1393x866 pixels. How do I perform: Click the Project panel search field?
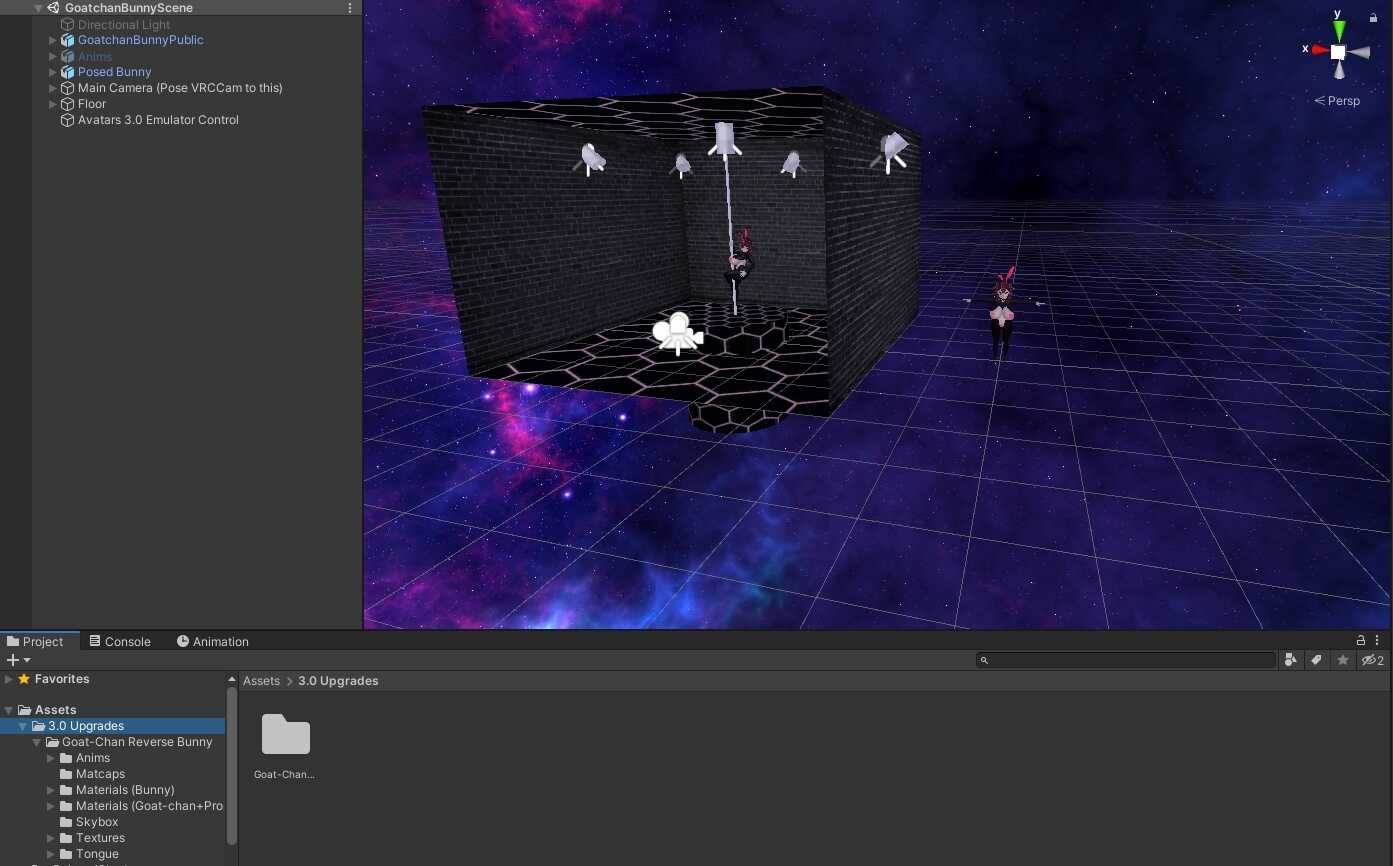[x=1126, y=660]
